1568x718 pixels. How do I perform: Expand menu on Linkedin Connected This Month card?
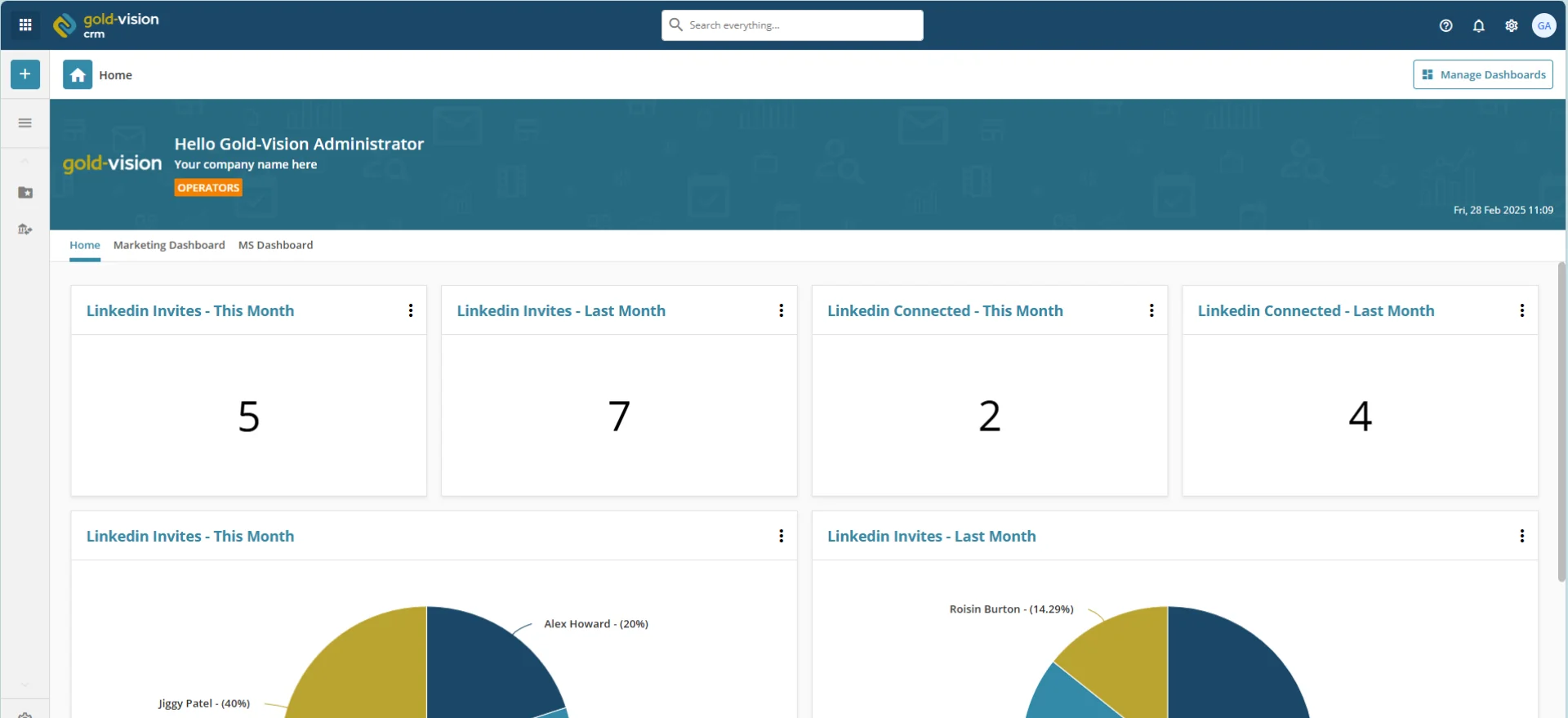pos(1151,310)
